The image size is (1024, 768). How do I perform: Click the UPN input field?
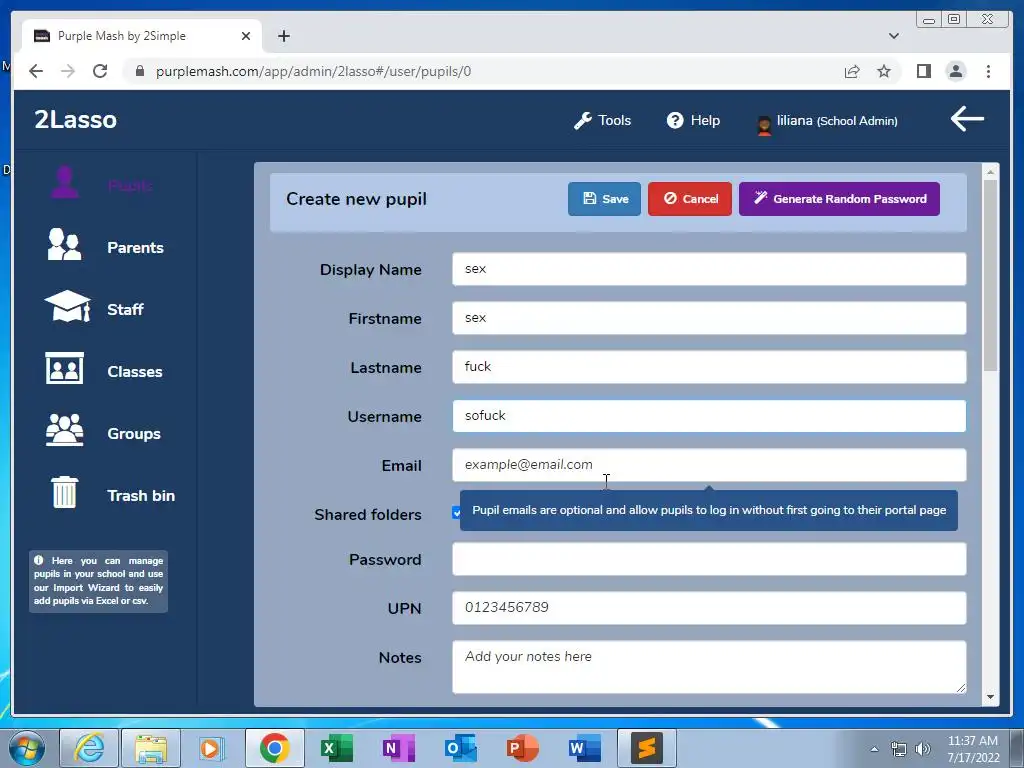coord(709,608)
